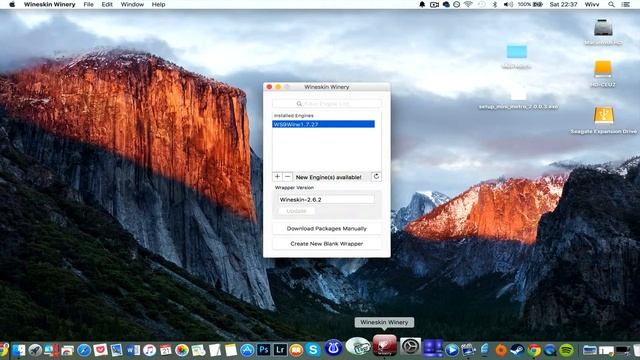640x360 pixels.
Task: Launch Google Chrome from the Dock
Action: coord(534,350)
